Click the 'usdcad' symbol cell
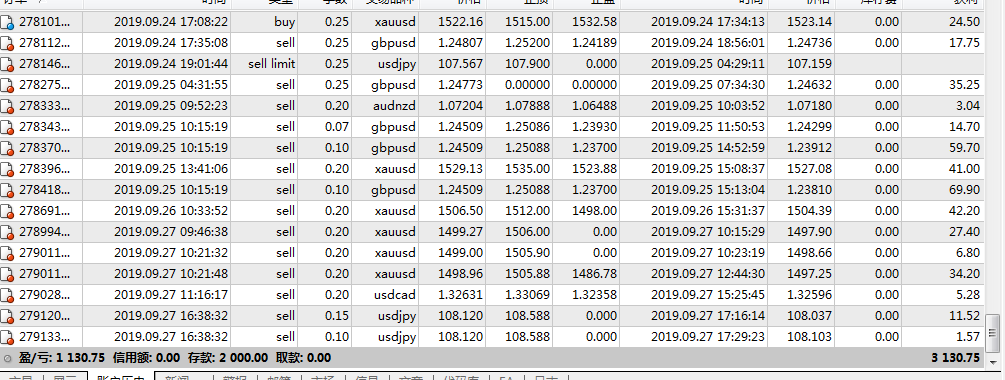Screen dimensions: 1005x380 [395, 295]
